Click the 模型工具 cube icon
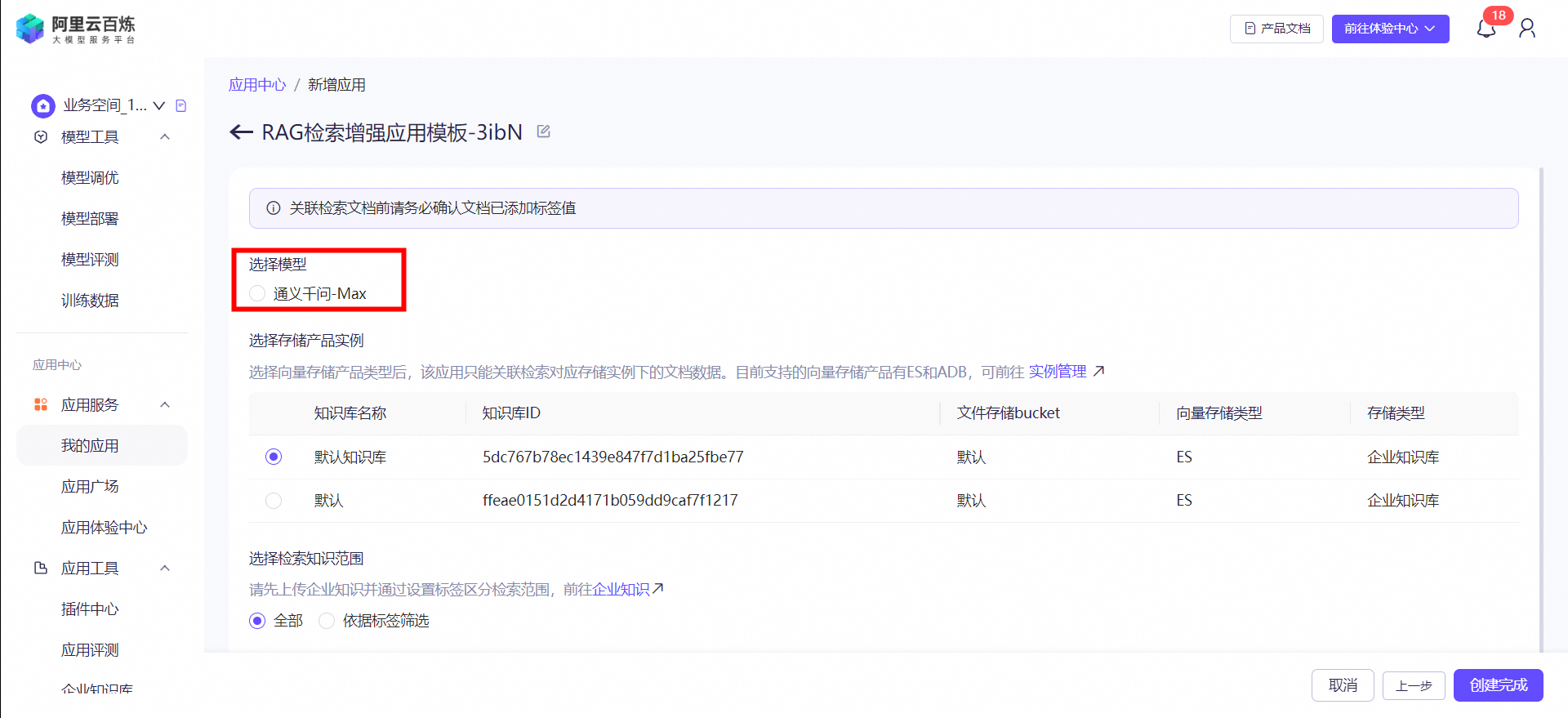 click(x=41, y=137)
